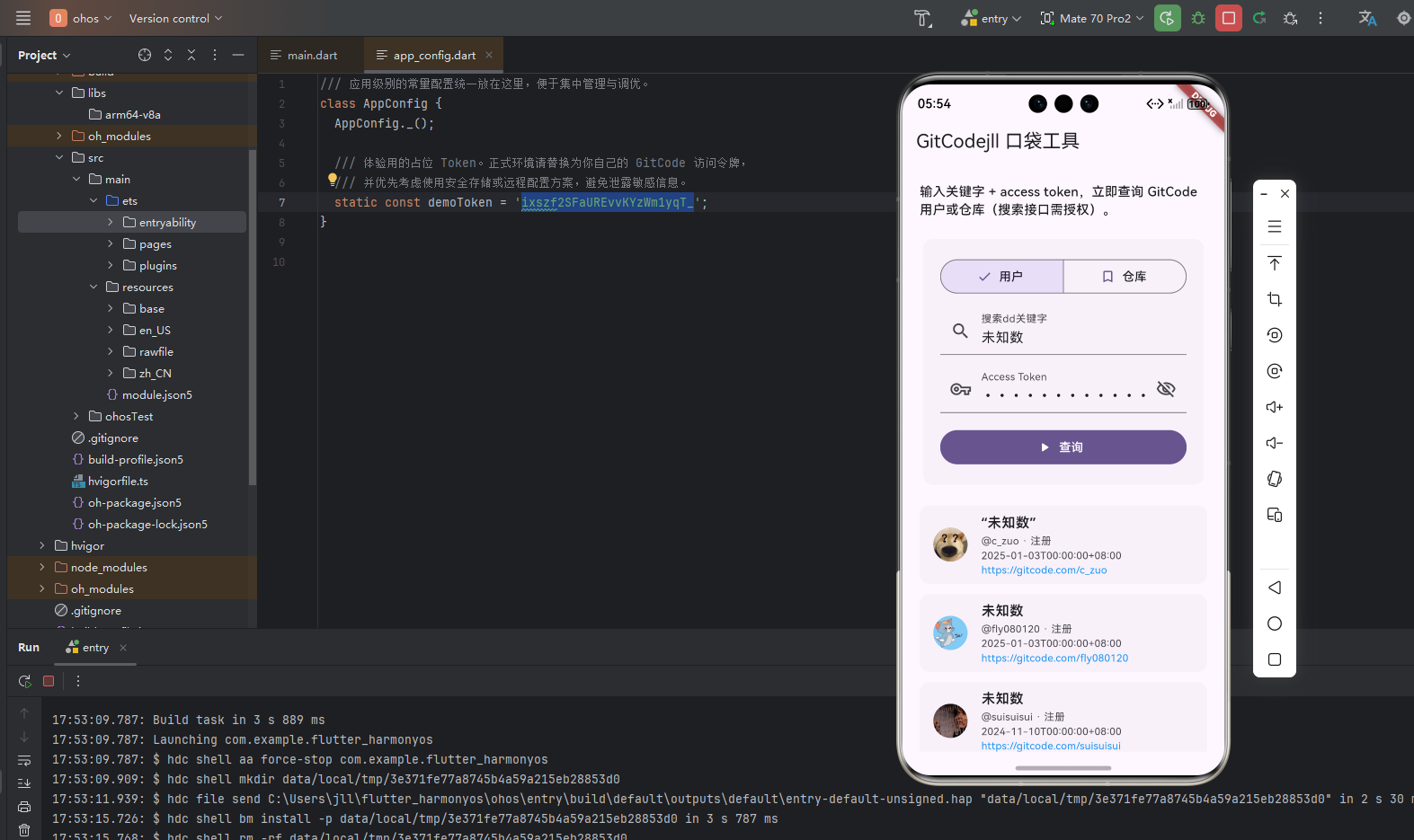The image size is (1414, 840).
Task: Close the app_config.dart tab
Action: 489,55
